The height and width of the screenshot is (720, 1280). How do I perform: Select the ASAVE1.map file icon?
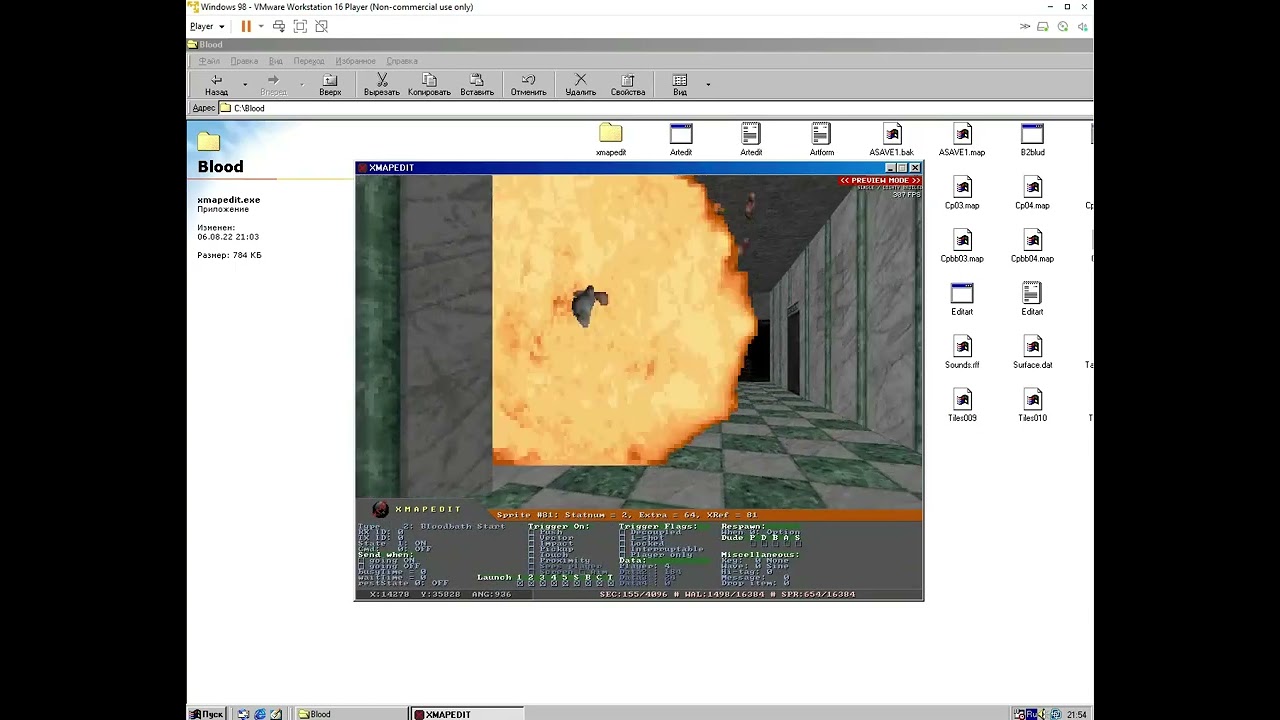coord(962,133)
